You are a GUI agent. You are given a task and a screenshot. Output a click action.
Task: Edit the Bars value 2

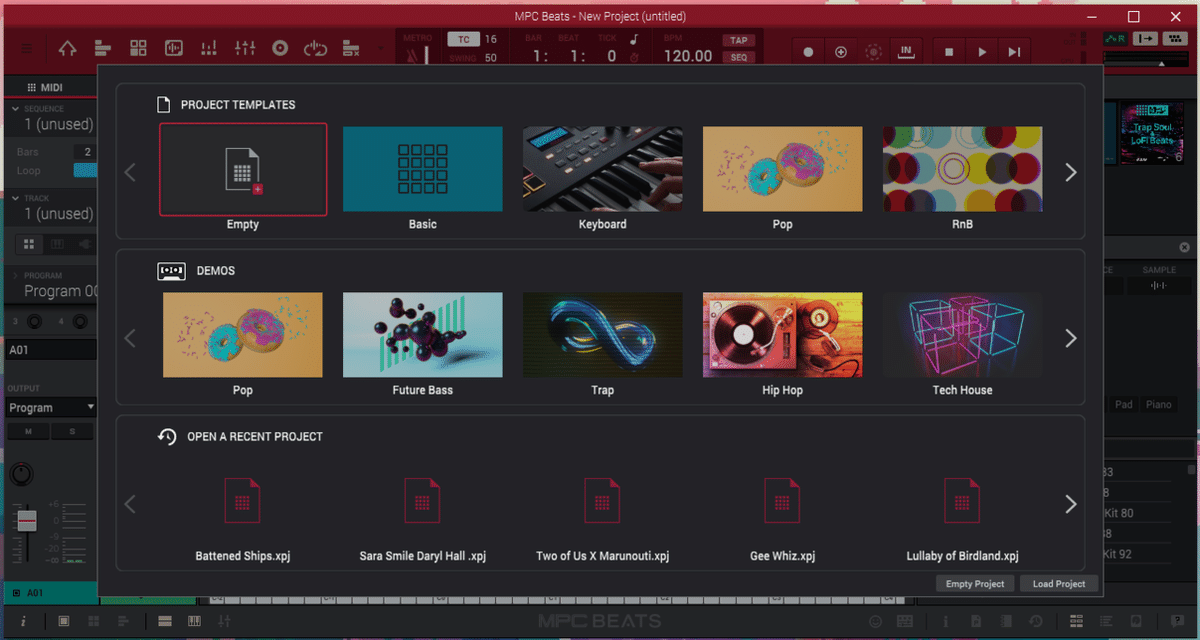coord(86,152)
